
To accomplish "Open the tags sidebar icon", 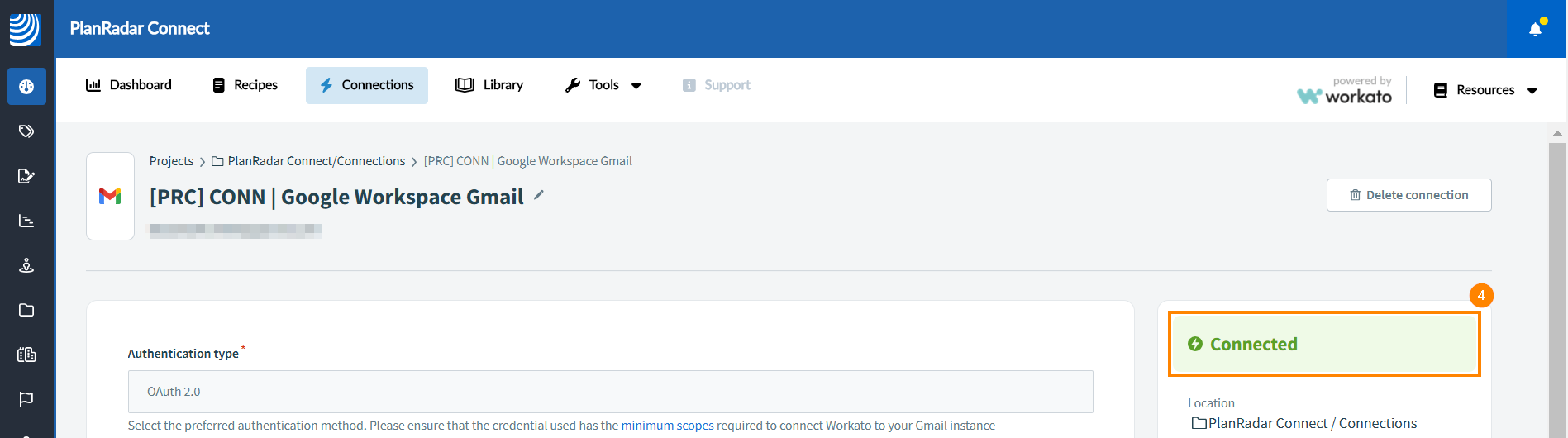I will tap(26, 131).
